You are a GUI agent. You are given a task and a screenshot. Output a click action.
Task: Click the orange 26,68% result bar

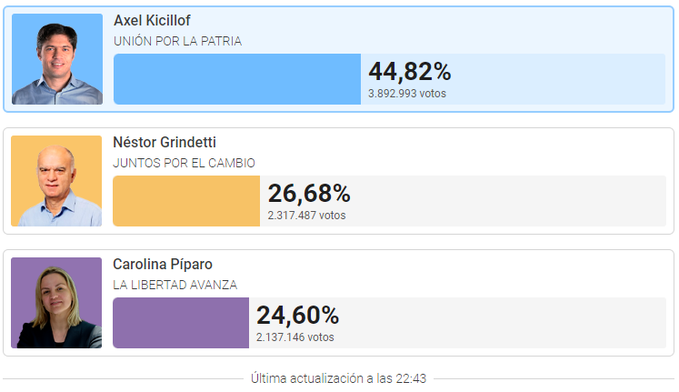click(x=187, y=201)
